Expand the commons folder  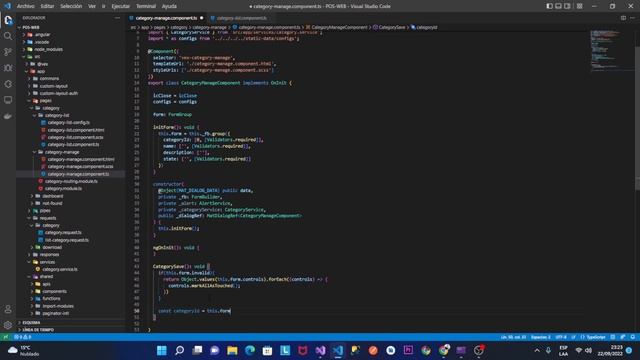point(49,79)
